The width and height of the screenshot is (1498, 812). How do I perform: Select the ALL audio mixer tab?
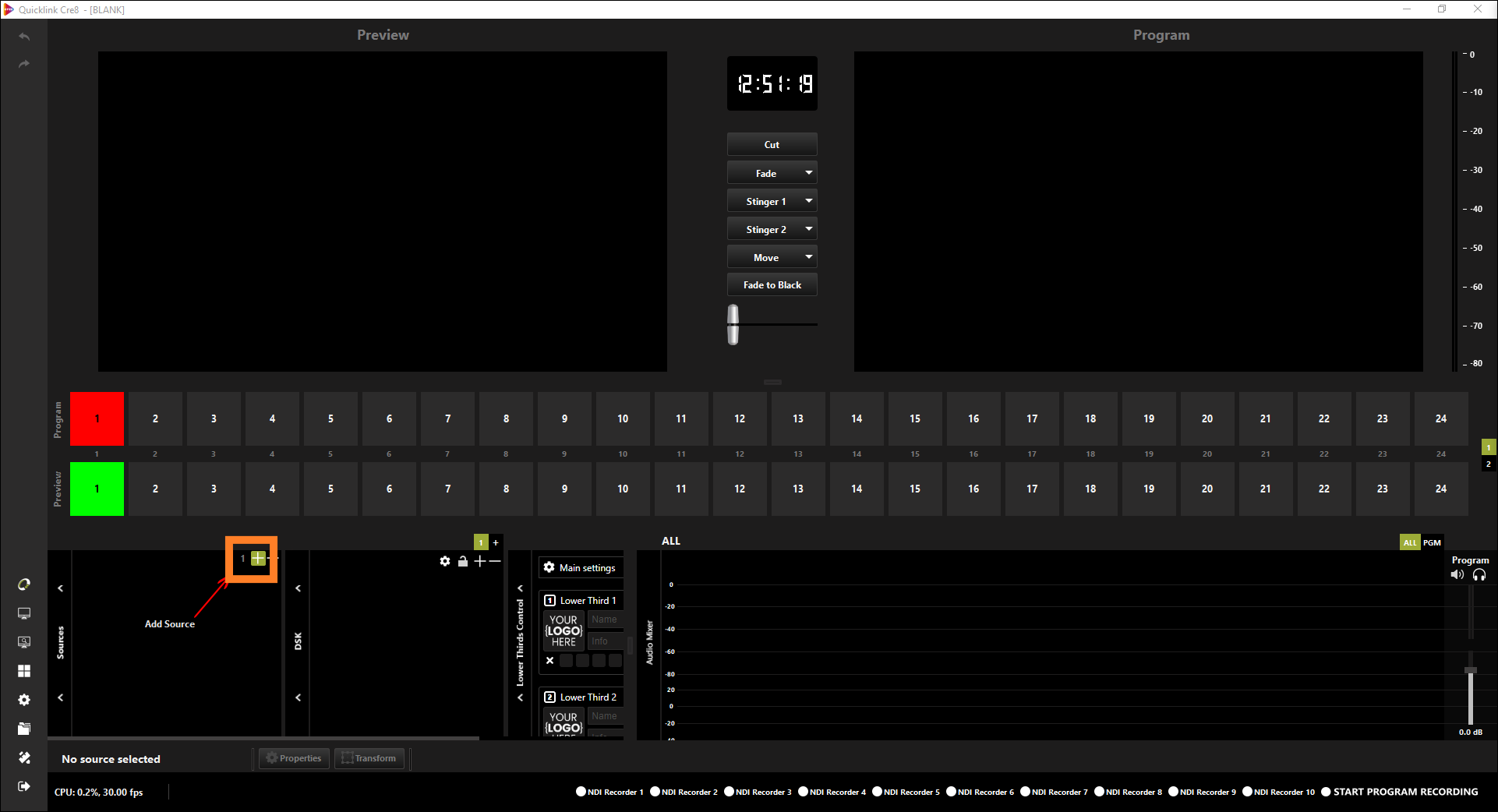pyautogui.click(x=1410, y=542)
